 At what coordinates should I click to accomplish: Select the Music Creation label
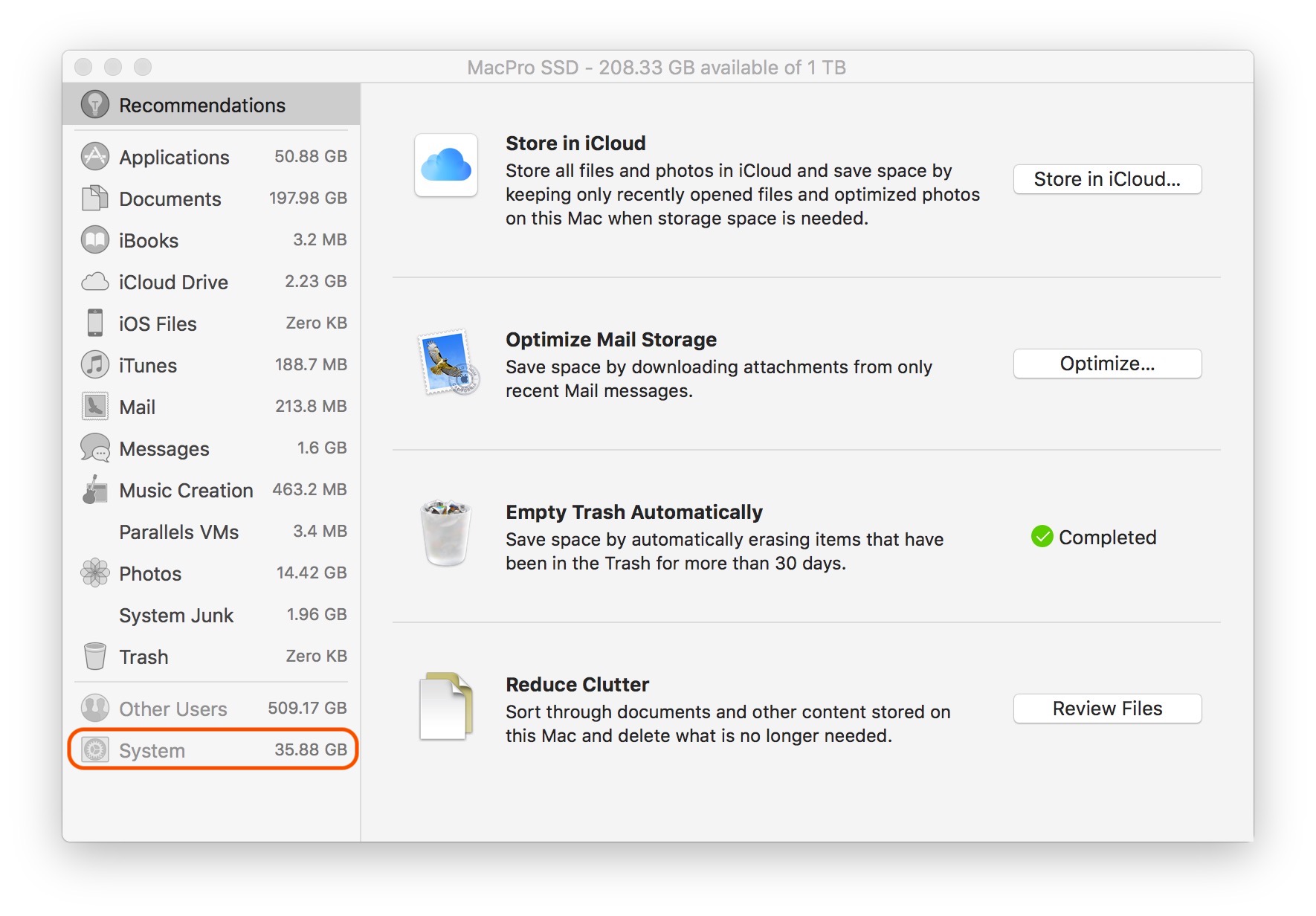tap(186, 490)
